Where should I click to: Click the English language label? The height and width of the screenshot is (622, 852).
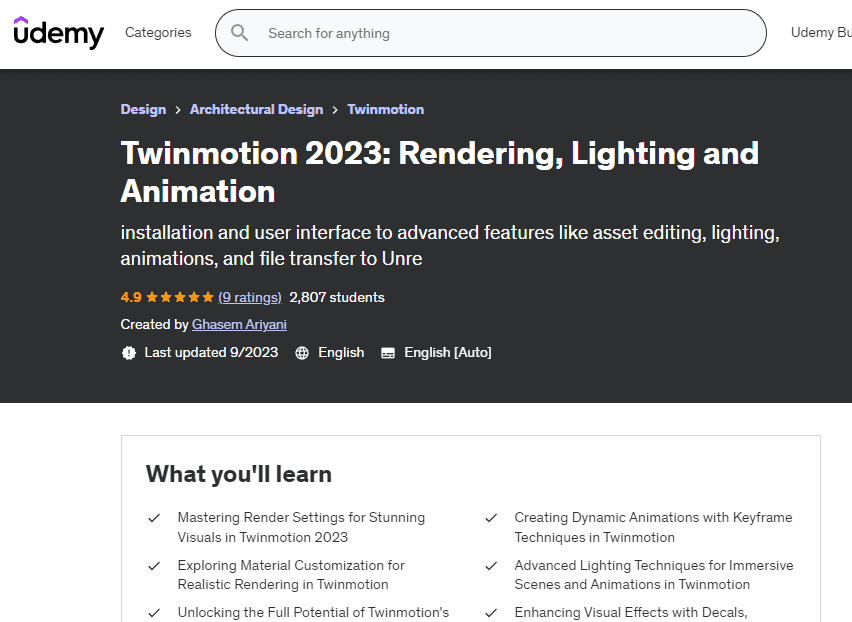[341, 353]
